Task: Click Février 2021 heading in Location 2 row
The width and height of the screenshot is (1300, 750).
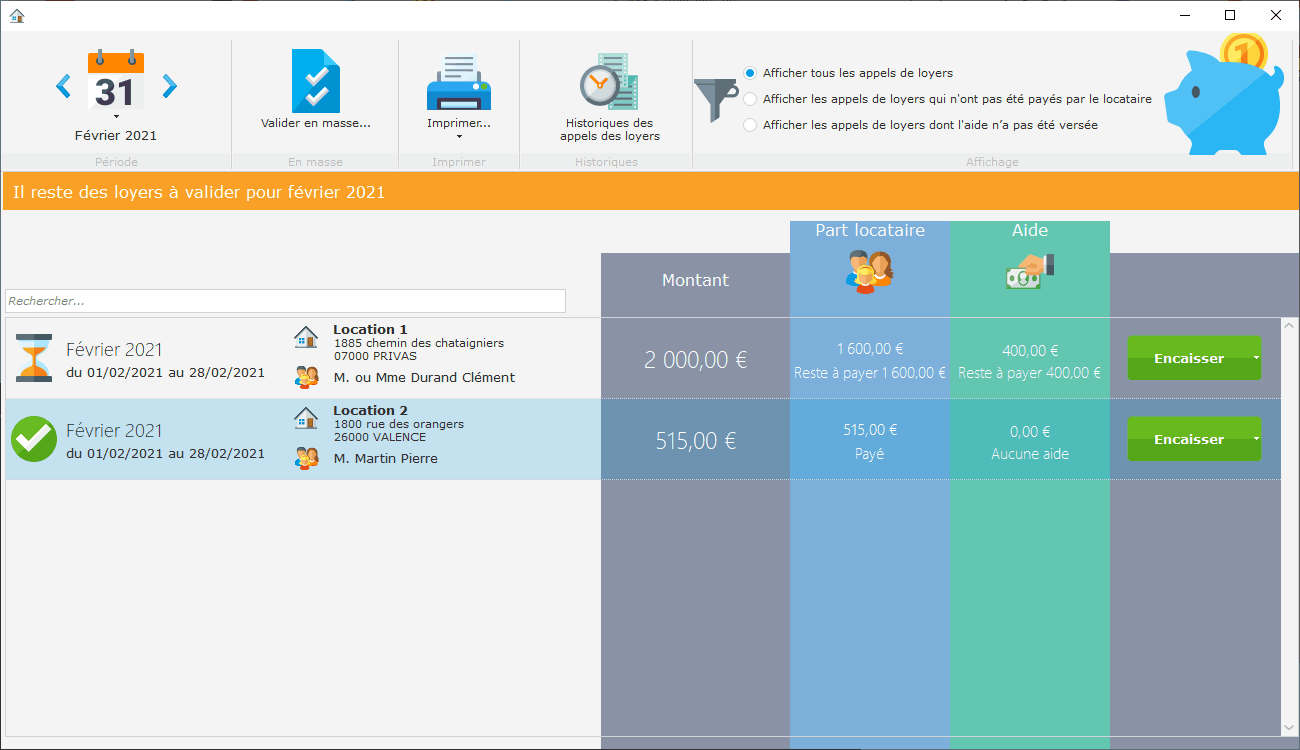Action: point(114,431)
